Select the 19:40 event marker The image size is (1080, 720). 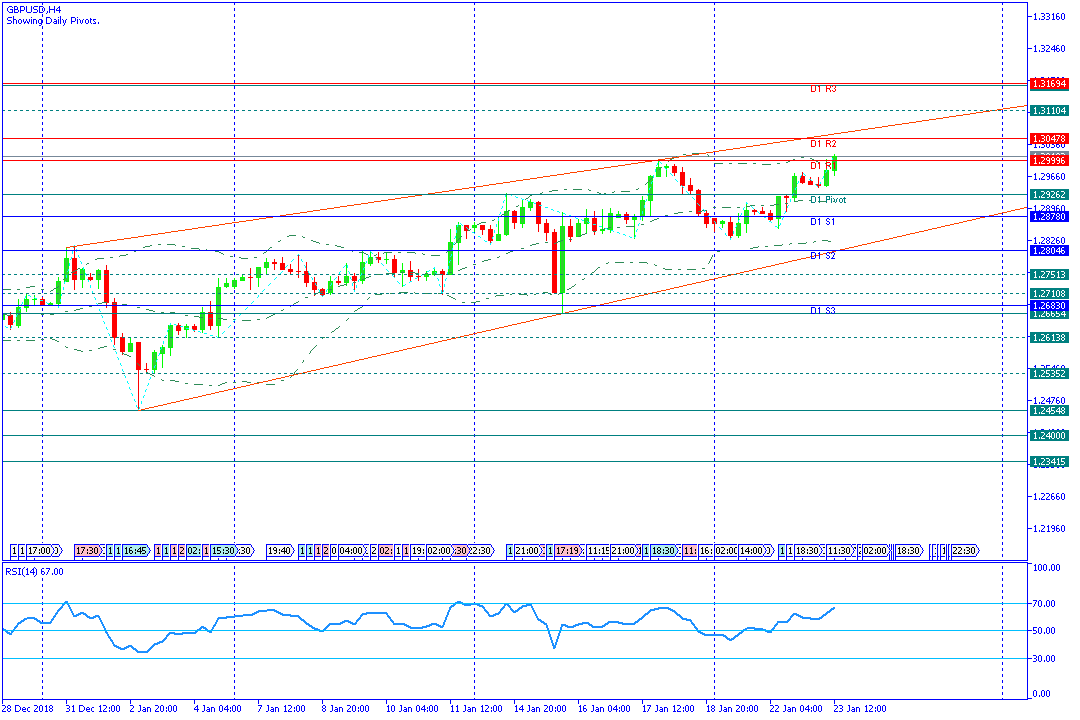pos(279,551)
